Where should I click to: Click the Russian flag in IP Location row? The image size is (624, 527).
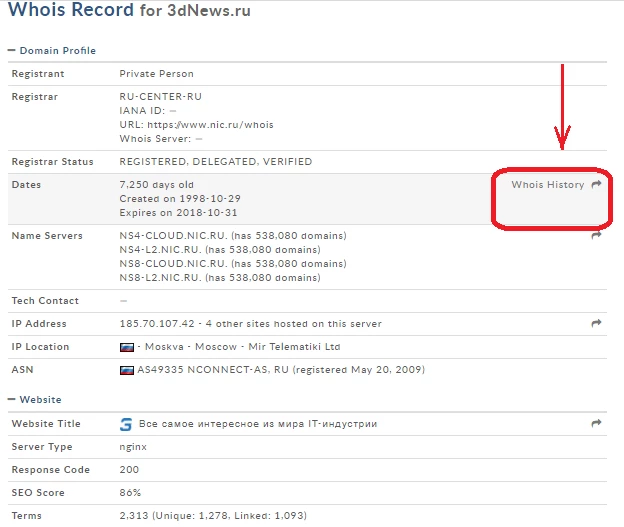(x=127, y=347)
